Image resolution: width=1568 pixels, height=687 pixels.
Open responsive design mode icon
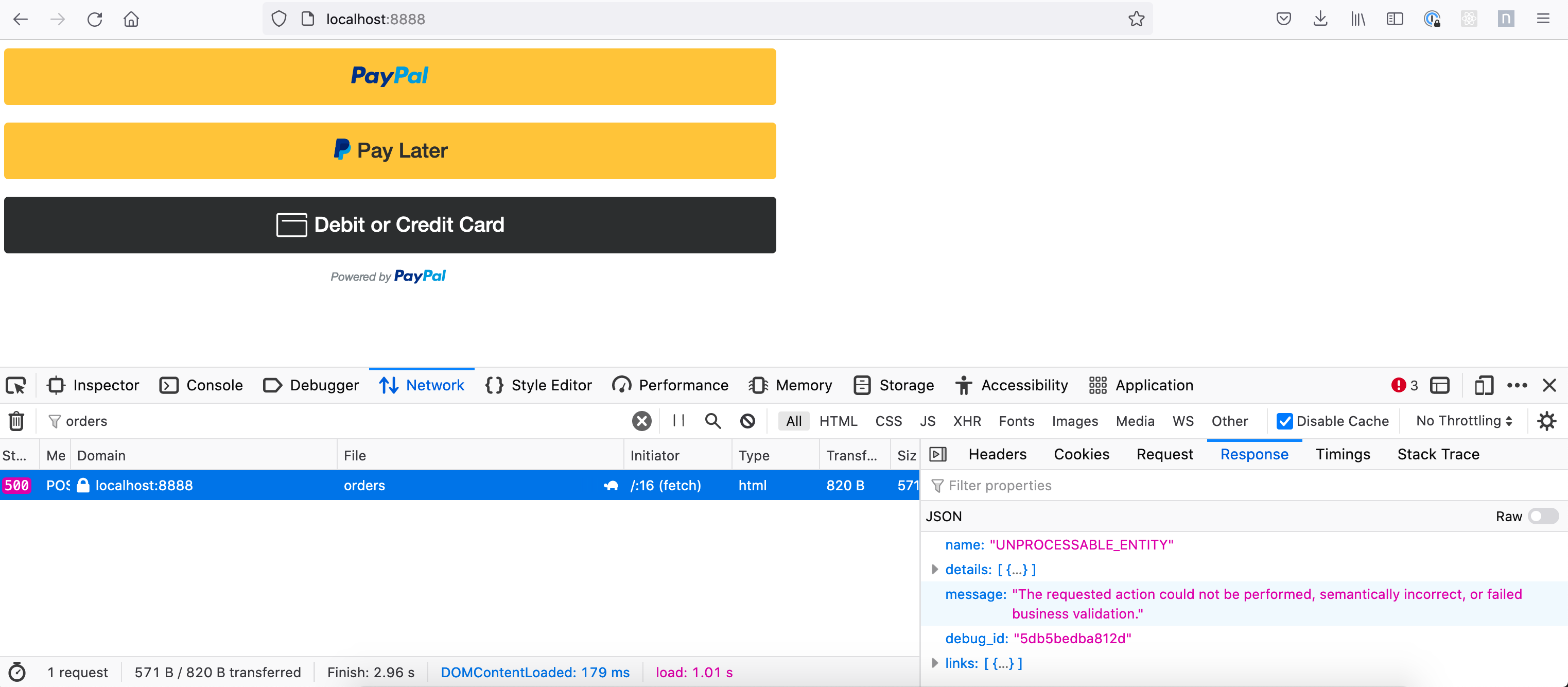(1484, 386)
